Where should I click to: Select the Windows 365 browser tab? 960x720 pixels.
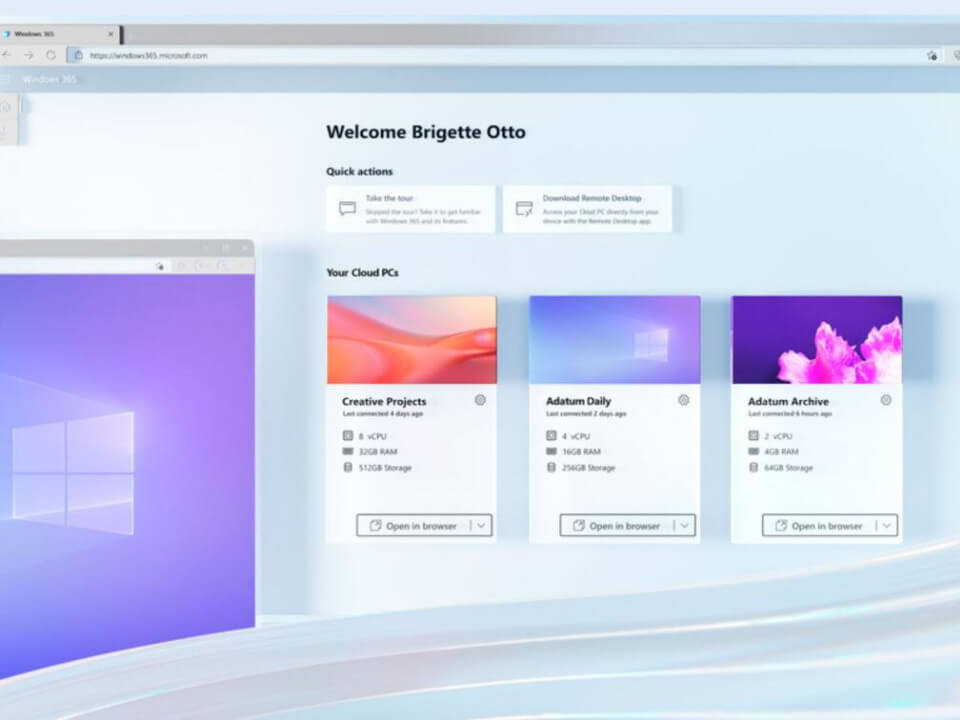[59, 34]
